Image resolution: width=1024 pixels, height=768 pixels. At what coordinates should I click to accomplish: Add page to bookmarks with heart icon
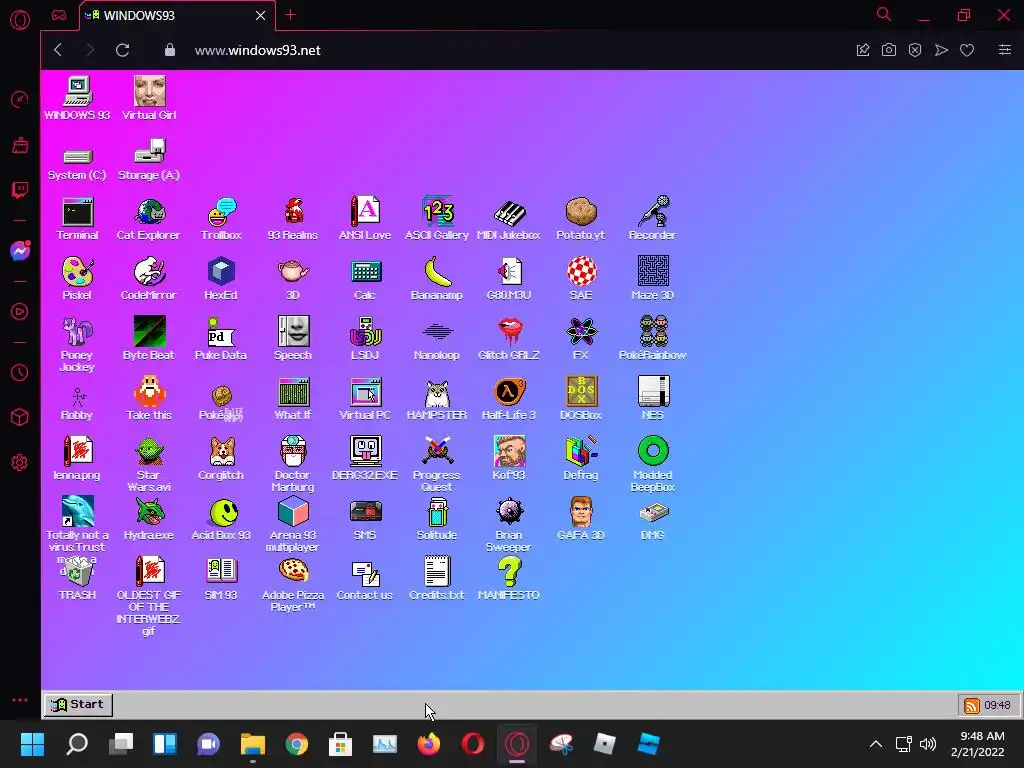(967, 50)
